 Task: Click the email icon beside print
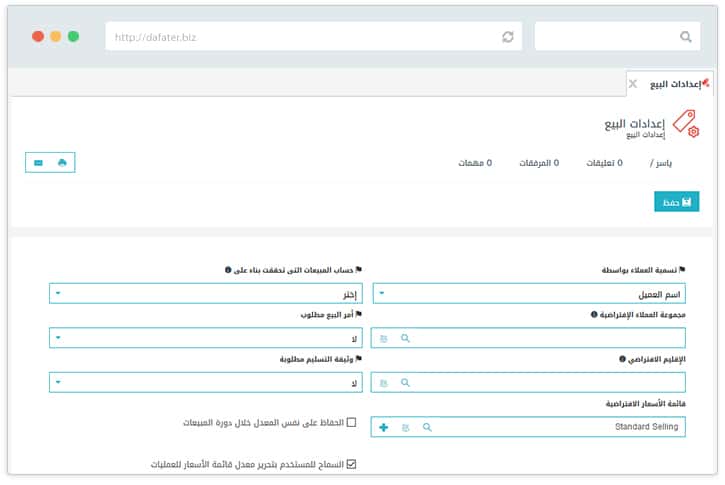coord(38,163)
